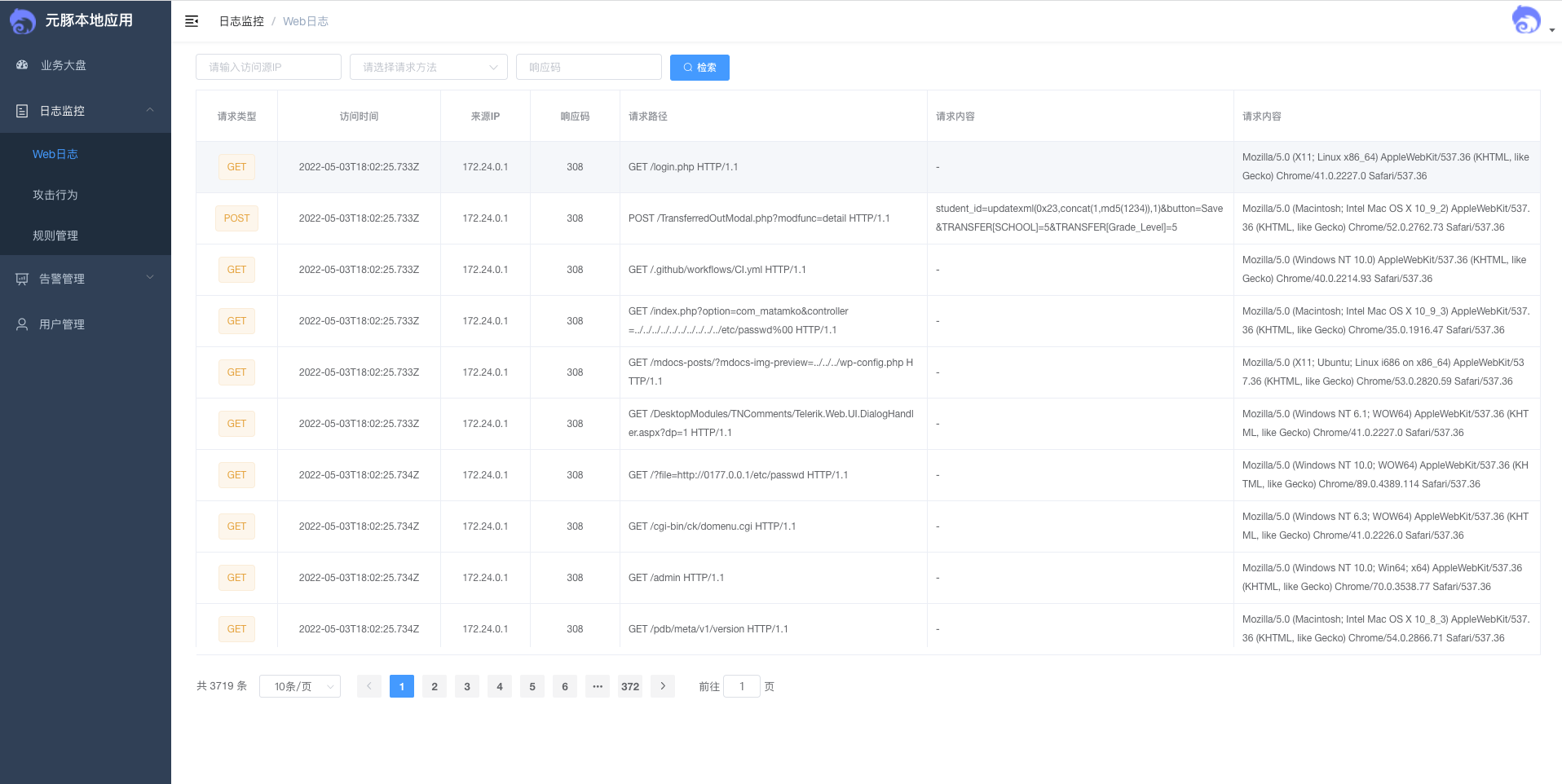The width and height of the screenshot is (1562, 784).
Task: Focus the 请输入访问源IP input field
Action: click(x=268, y=67)
